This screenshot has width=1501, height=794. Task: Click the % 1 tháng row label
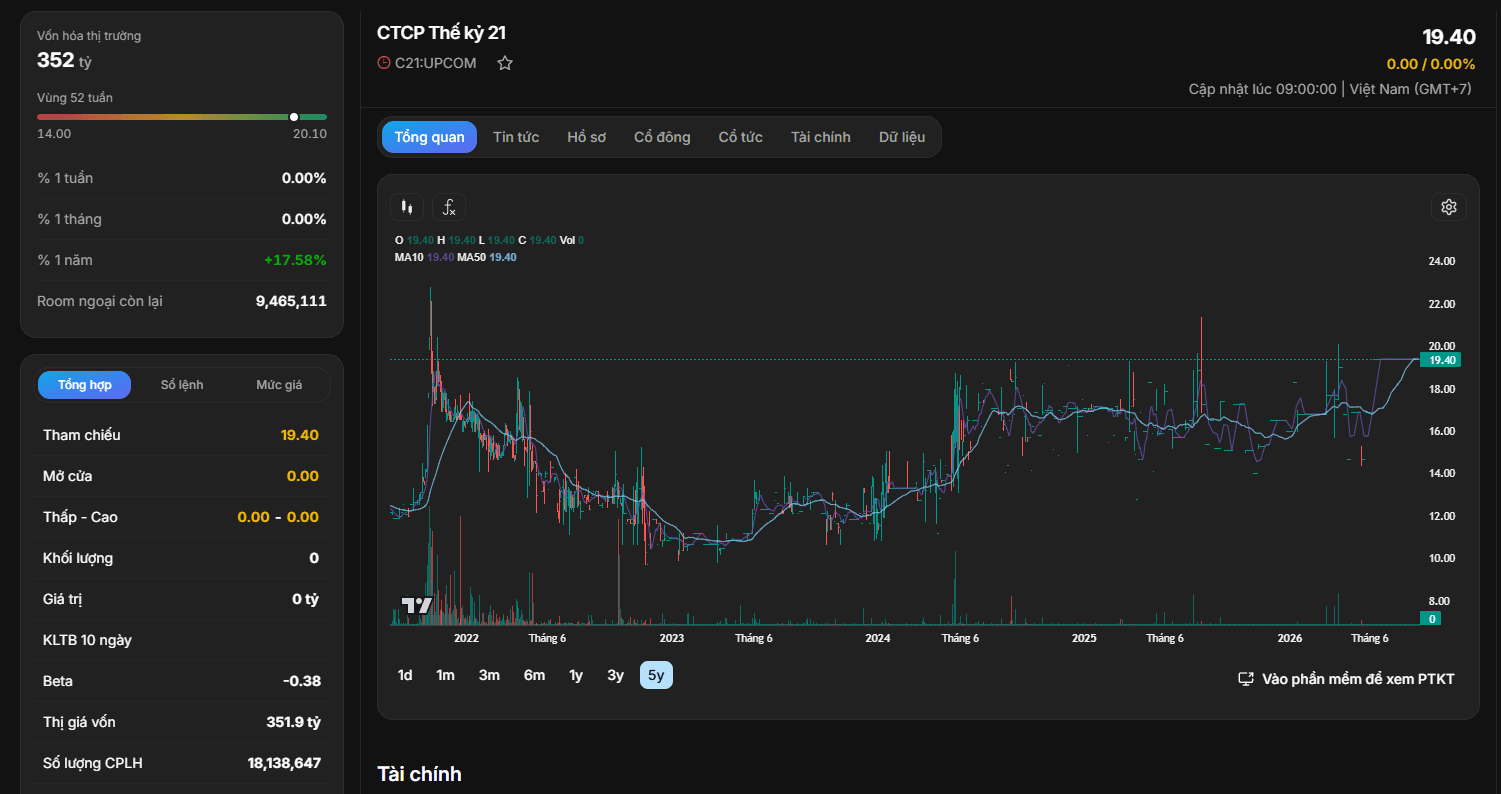[69, 219]
